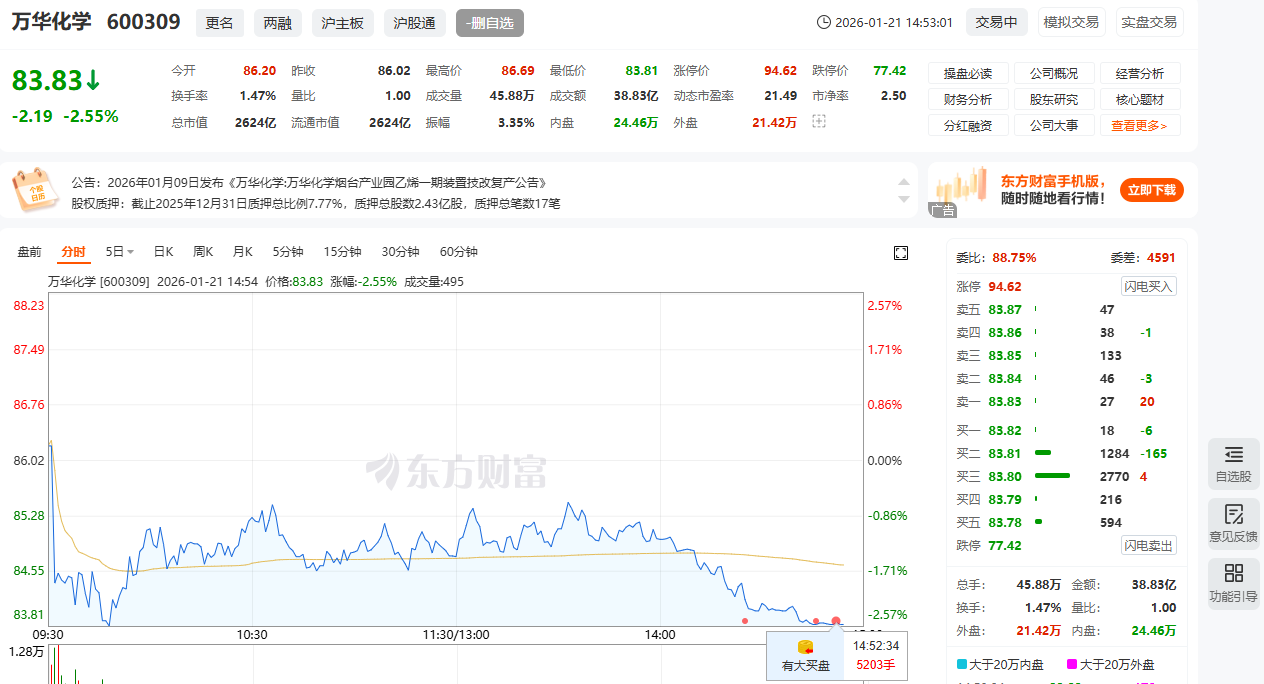Click the 沪主板 tag button
The height and width of the screenshot is (684, 1264).
pyautogui.click(x=343, y=23)
